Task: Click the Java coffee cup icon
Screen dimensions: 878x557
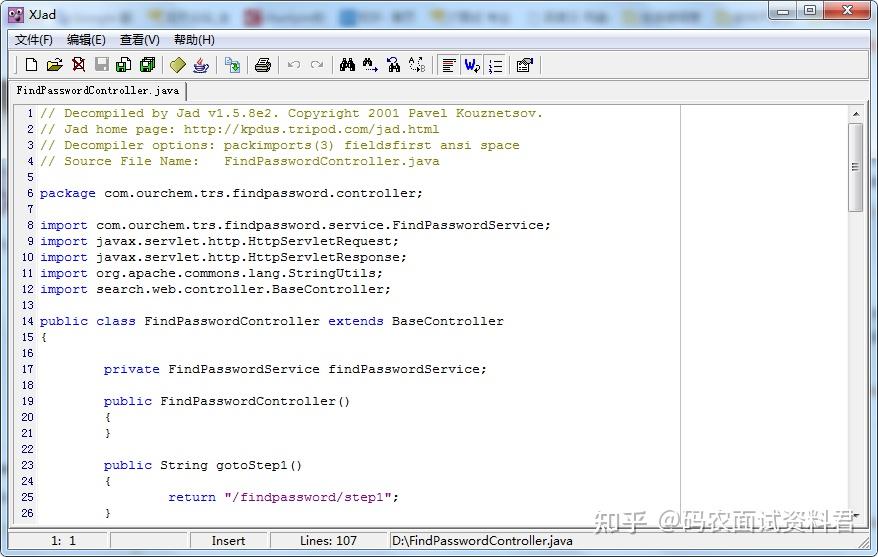Action: (x=201, y=65)
